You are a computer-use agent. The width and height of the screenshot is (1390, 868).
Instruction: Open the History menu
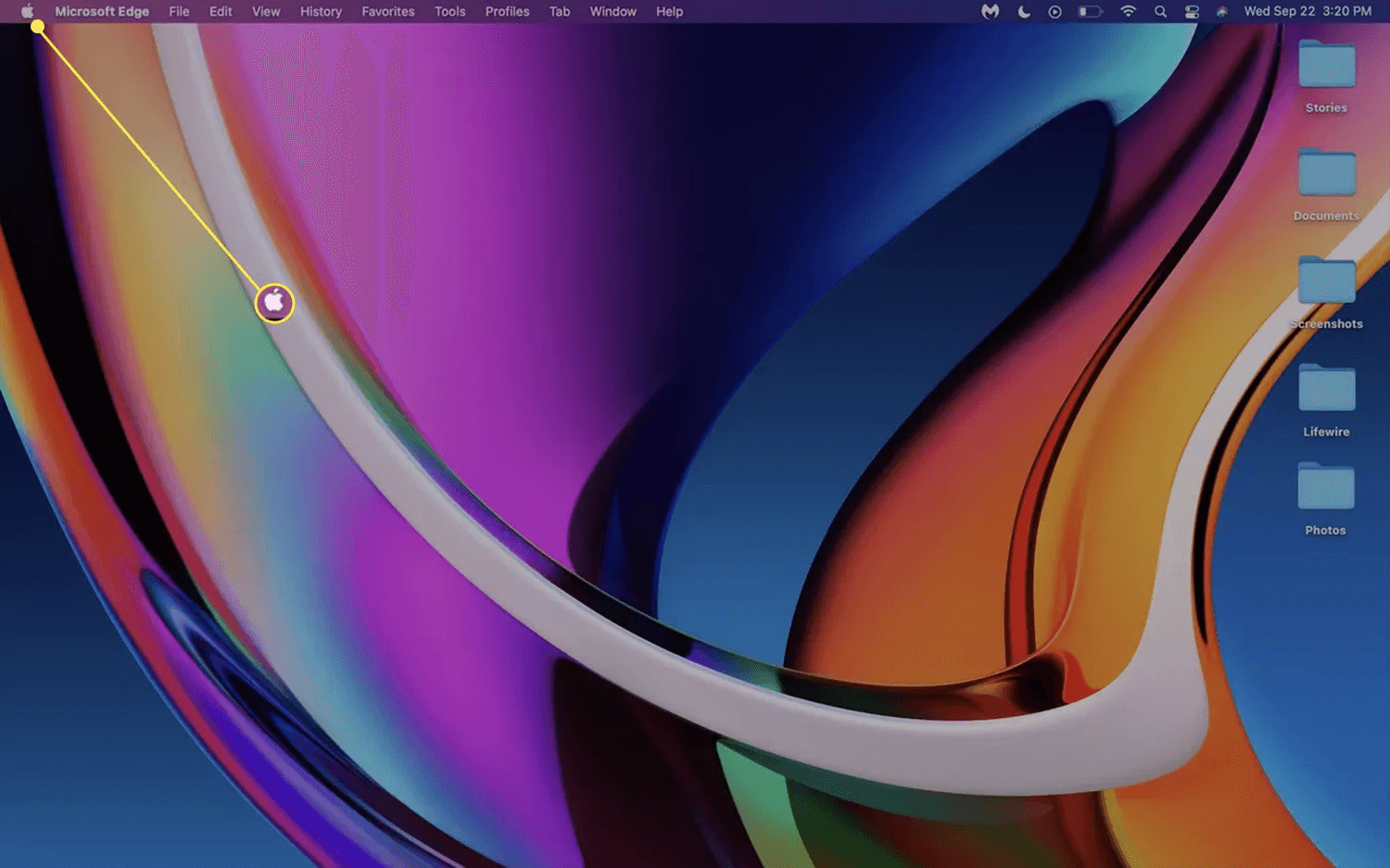click(x=321, y=11)
